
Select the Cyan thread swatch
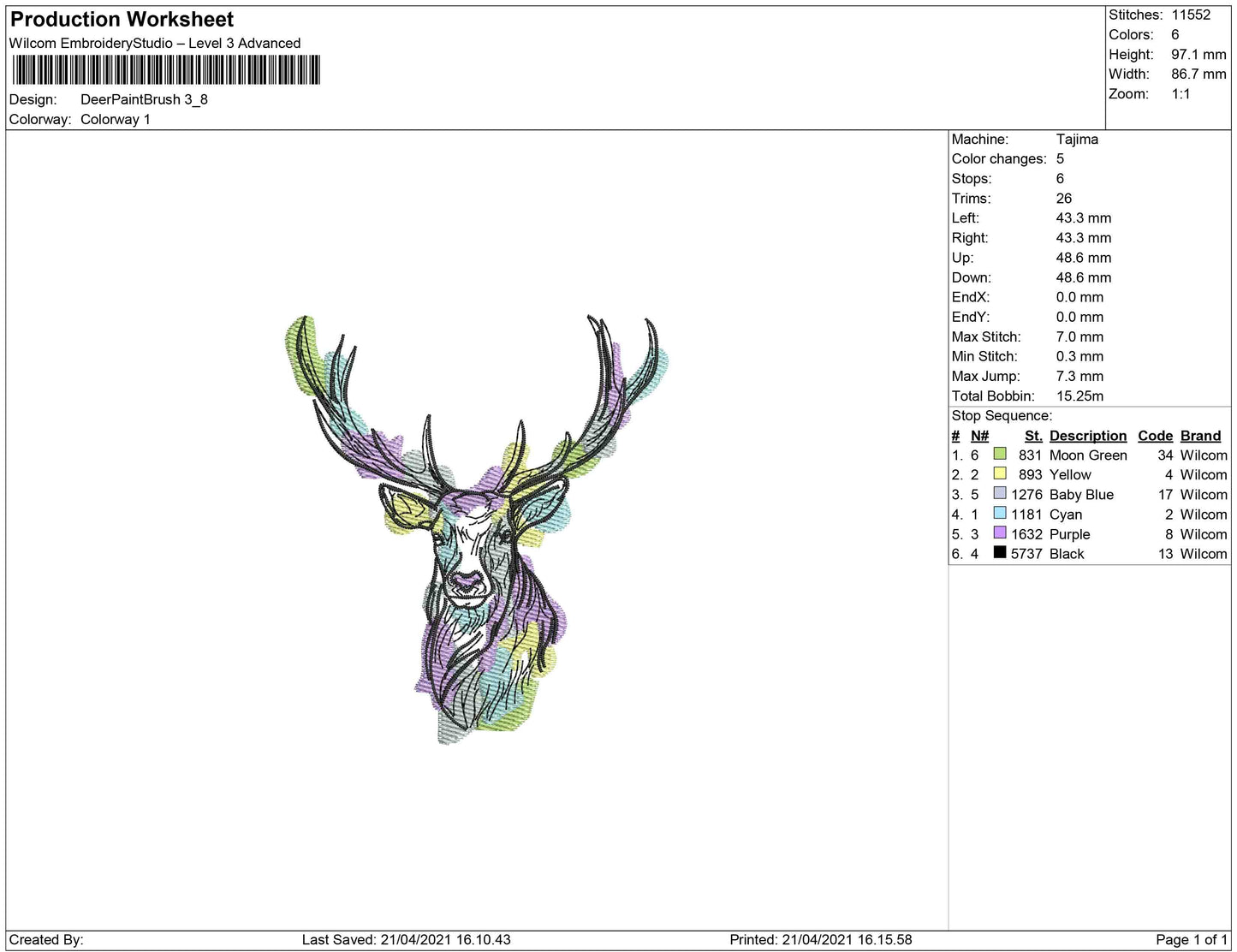tap(998, 514)
